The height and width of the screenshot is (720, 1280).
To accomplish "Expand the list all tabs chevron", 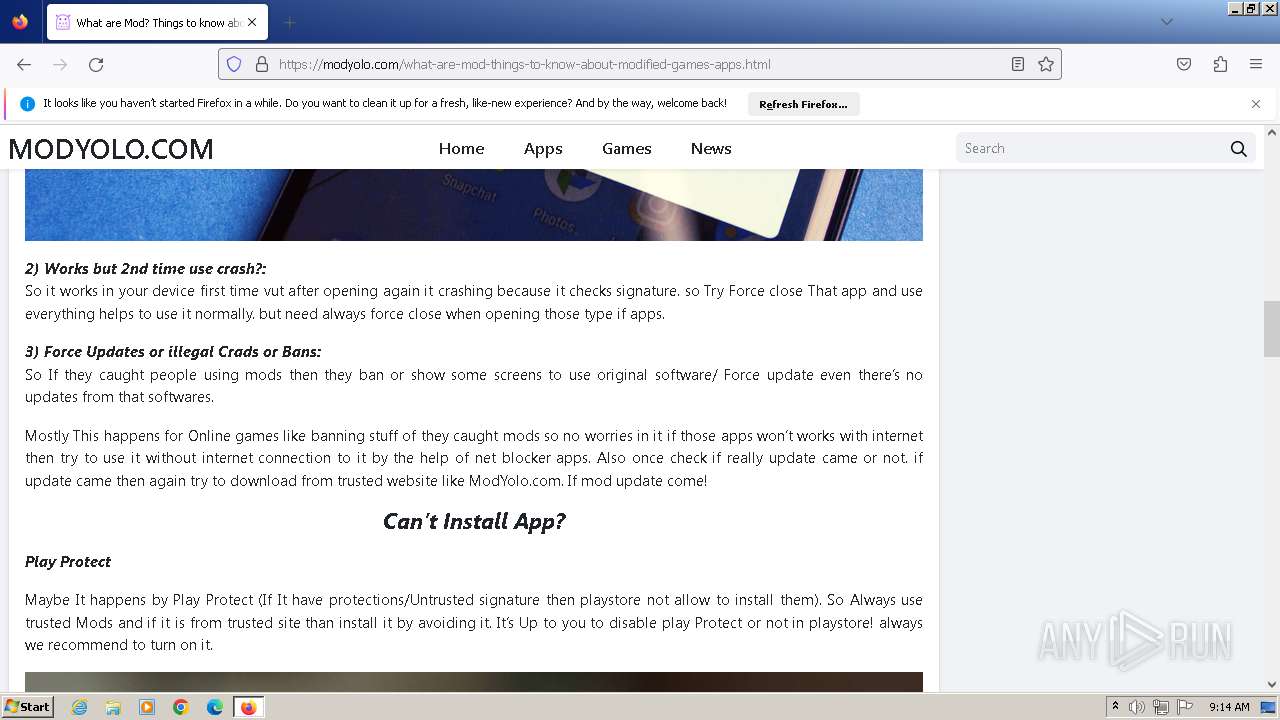I will click(1167, 22).
